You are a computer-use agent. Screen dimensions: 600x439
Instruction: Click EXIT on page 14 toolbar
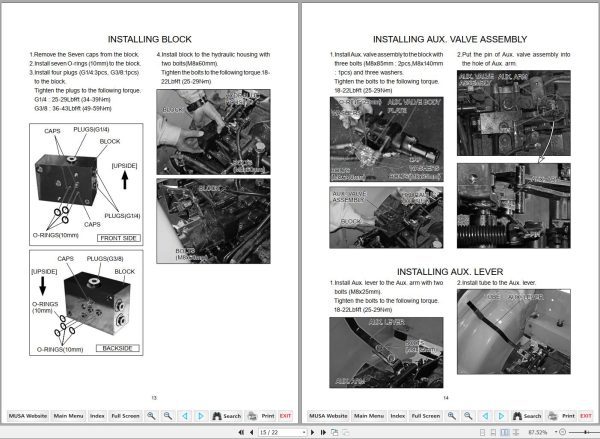point(585,416)
